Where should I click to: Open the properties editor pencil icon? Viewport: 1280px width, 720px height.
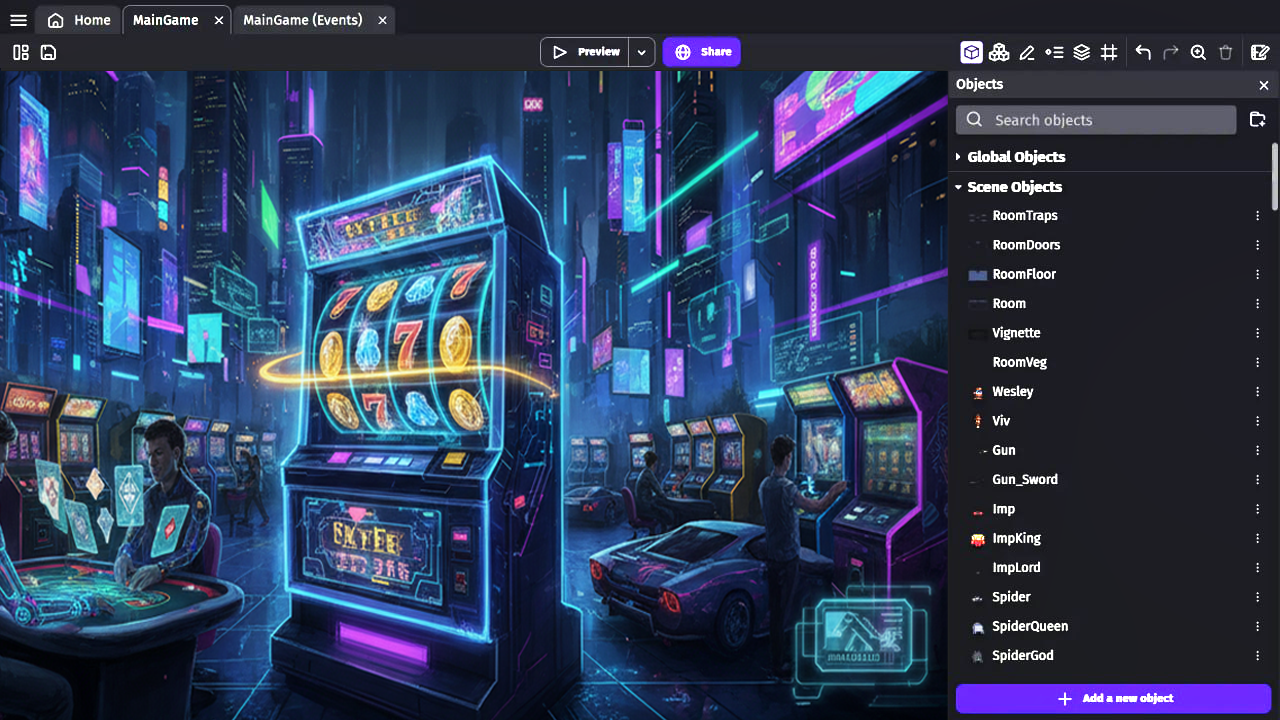click(1026, 52)
